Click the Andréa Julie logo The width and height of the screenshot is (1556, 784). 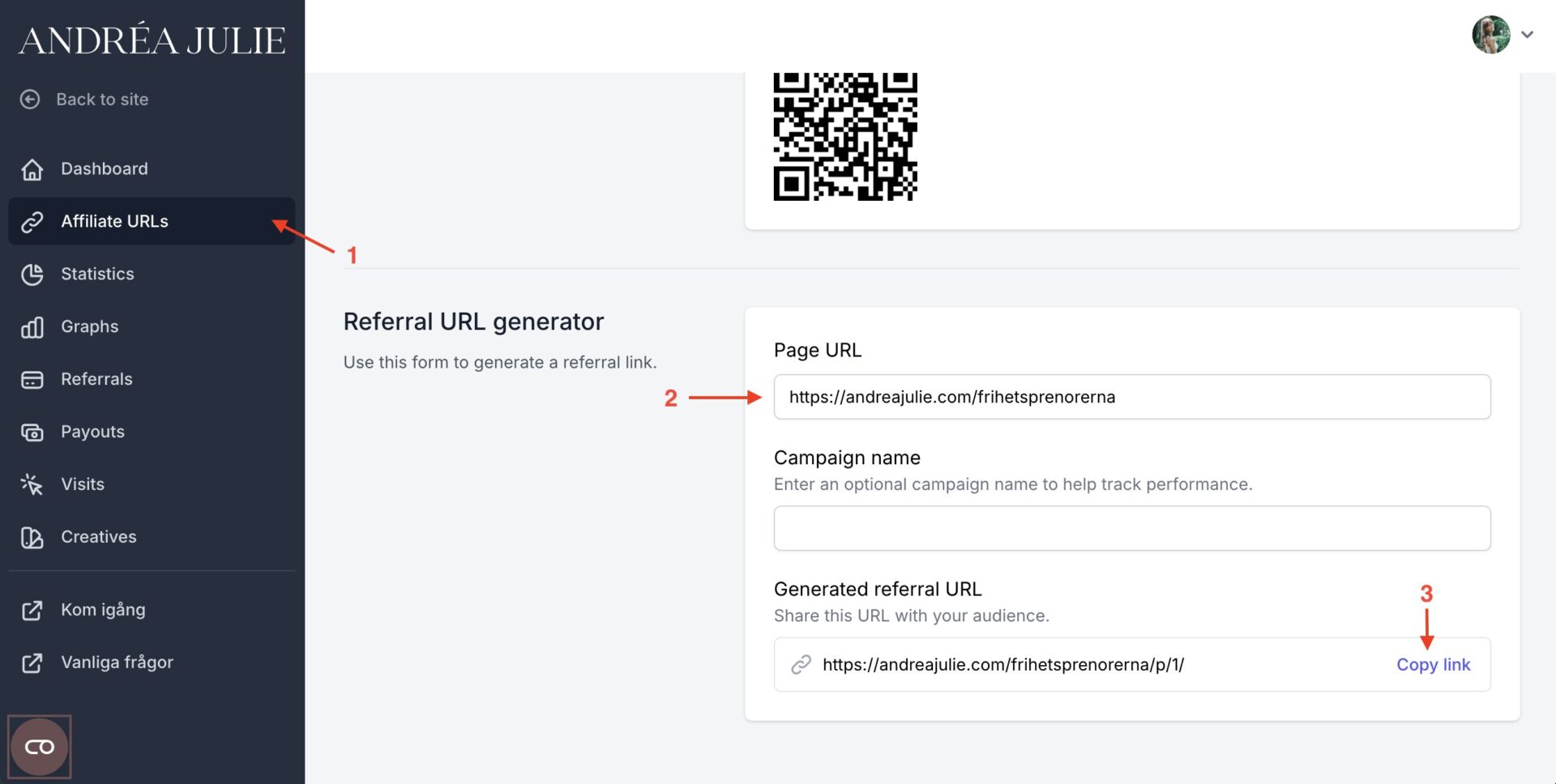152,40
